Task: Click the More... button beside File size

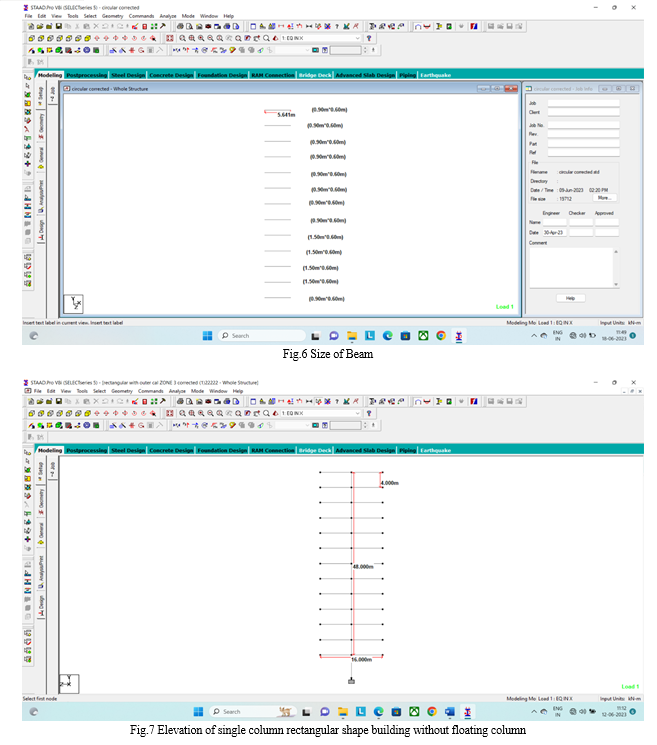Action: coord(605,198)
